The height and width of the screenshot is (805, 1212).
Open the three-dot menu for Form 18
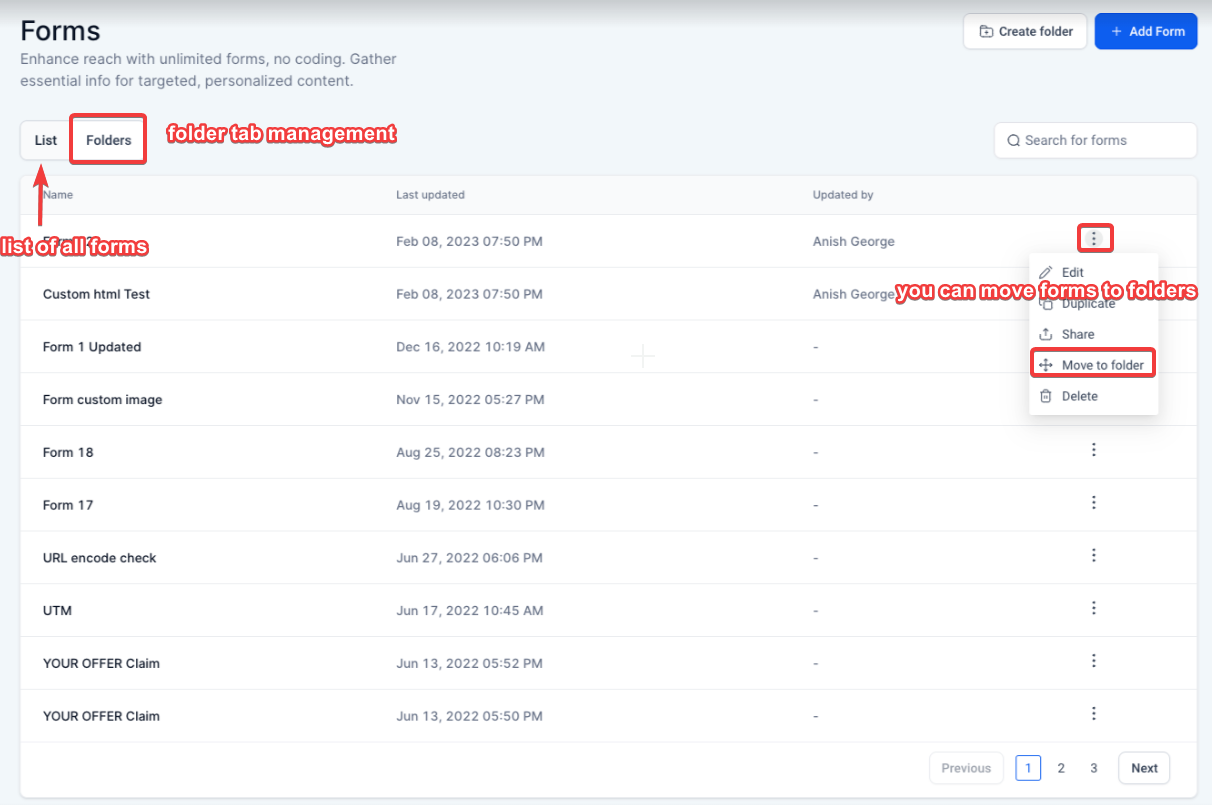pos(1094,451)
